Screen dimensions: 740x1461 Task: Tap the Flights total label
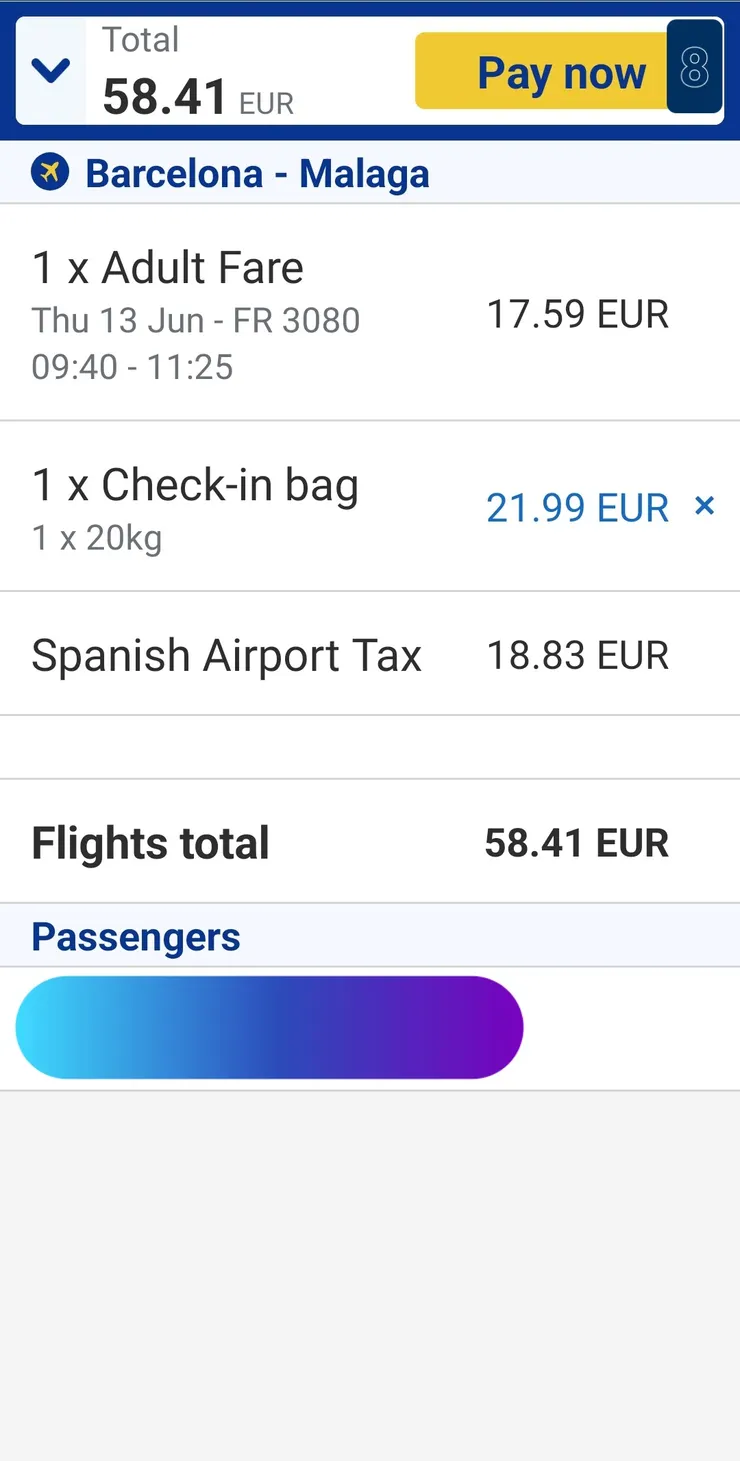[151, 843]
